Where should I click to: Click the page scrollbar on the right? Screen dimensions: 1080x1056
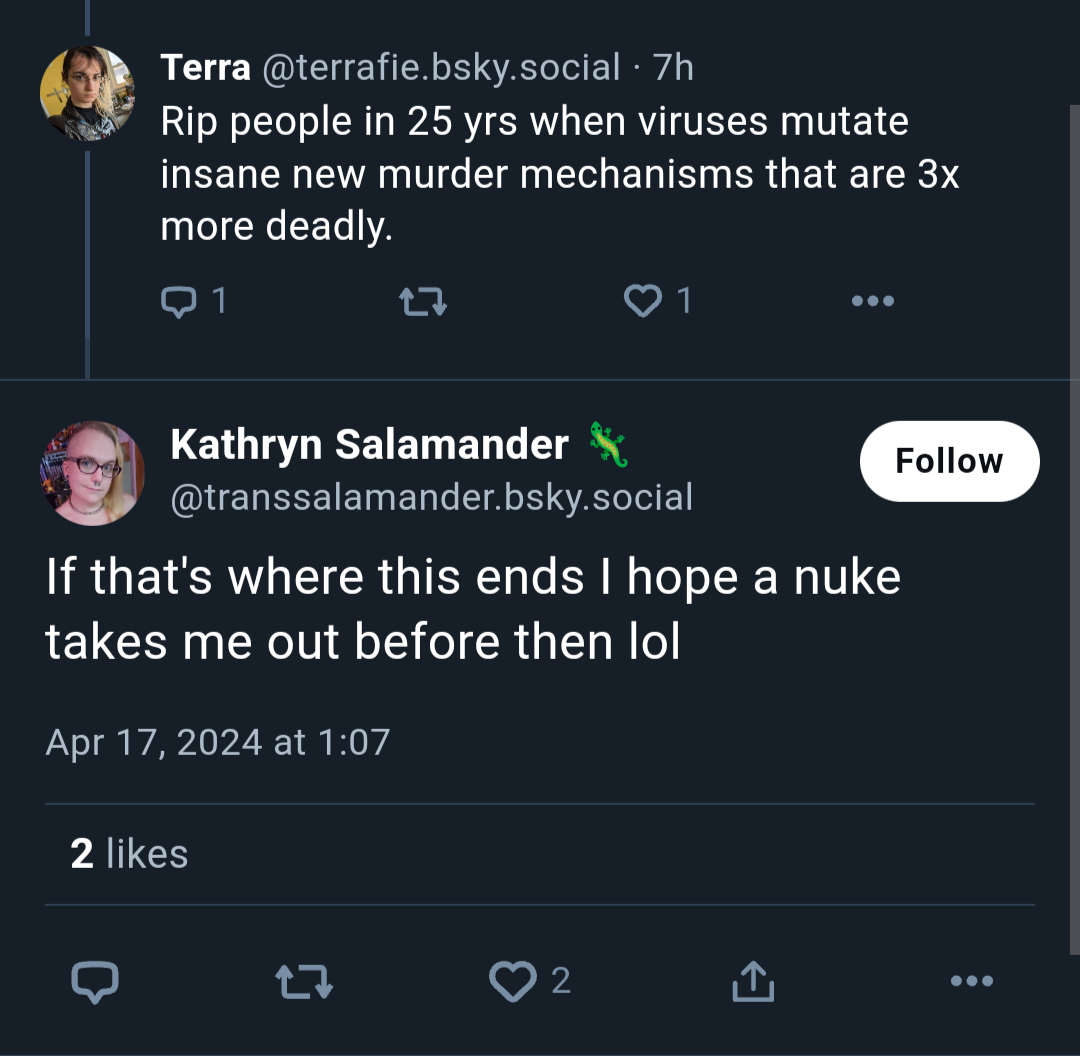coord(1074,529)
